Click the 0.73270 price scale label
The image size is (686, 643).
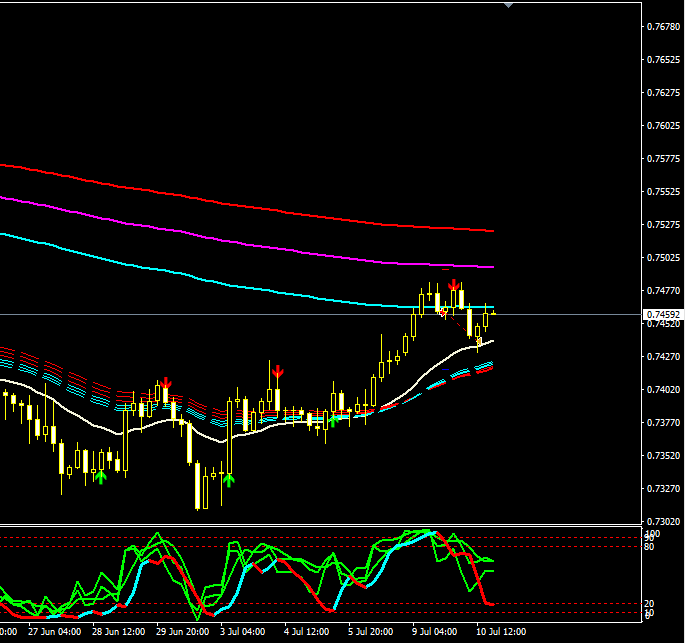click(x=663, y=489)
